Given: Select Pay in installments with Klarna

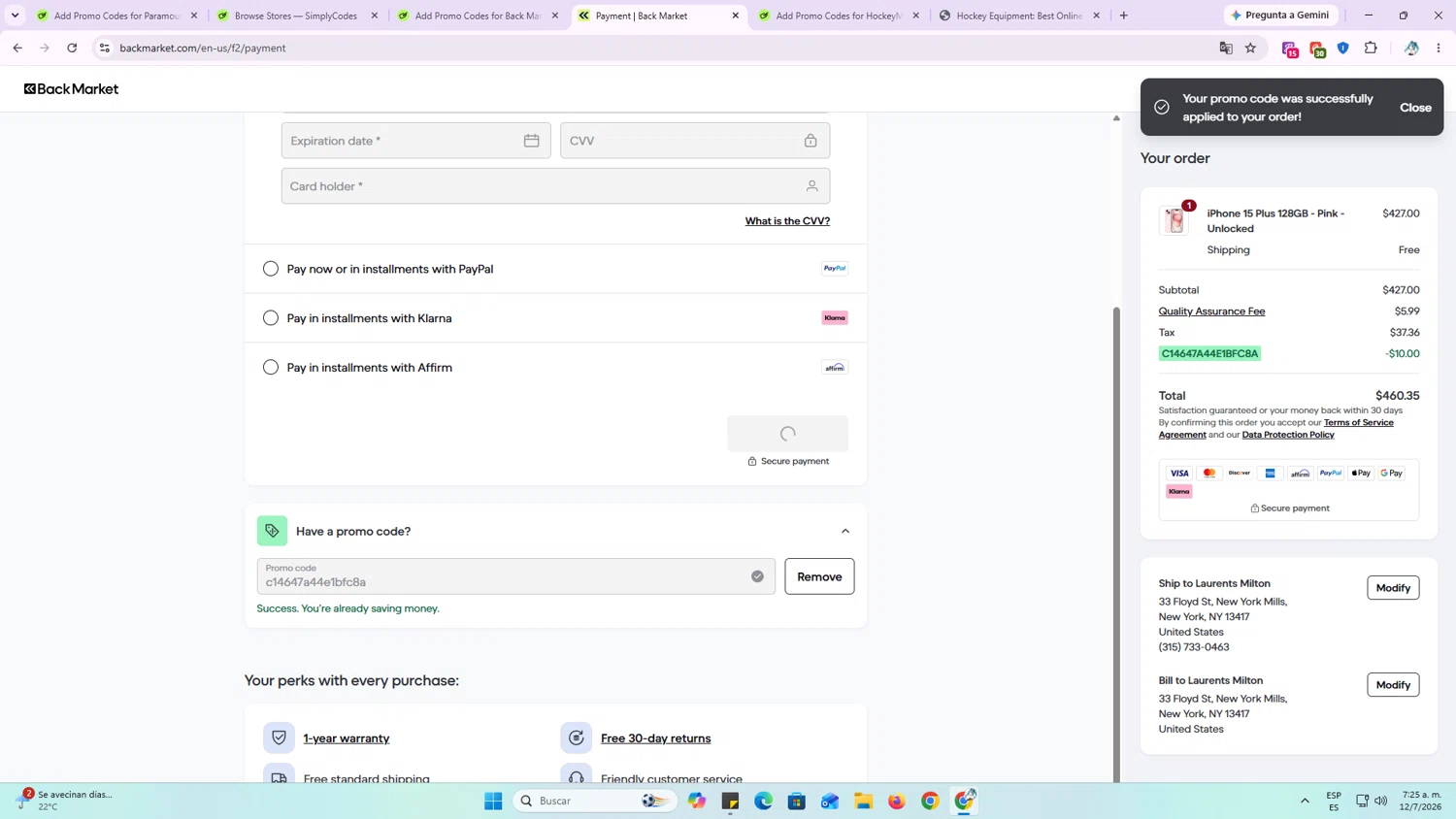Looking at the screenshot, I should point(271,318).
